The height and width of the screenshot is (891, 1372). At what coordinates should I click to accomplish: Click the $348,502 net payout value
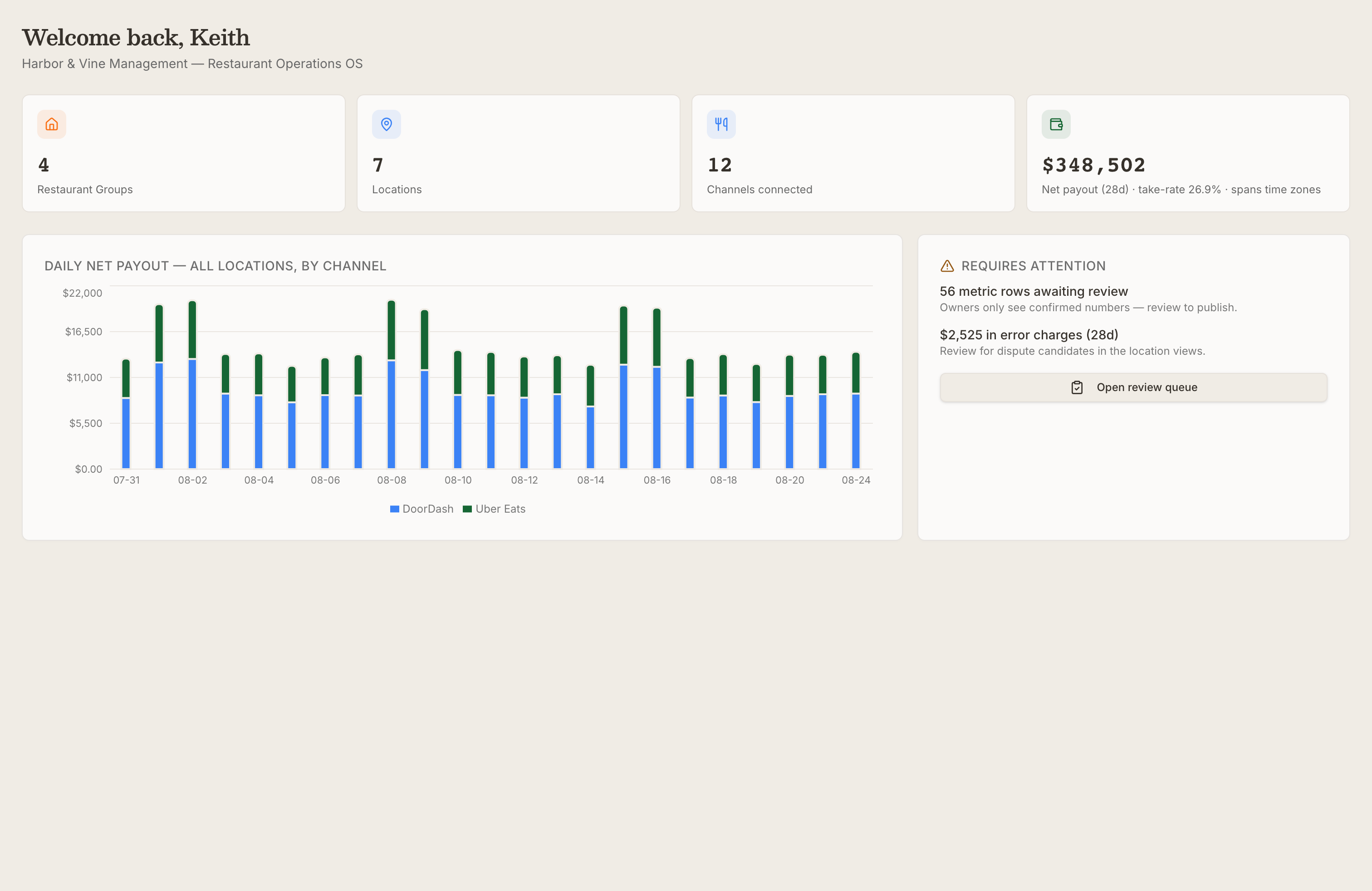tap(1093, 166)
